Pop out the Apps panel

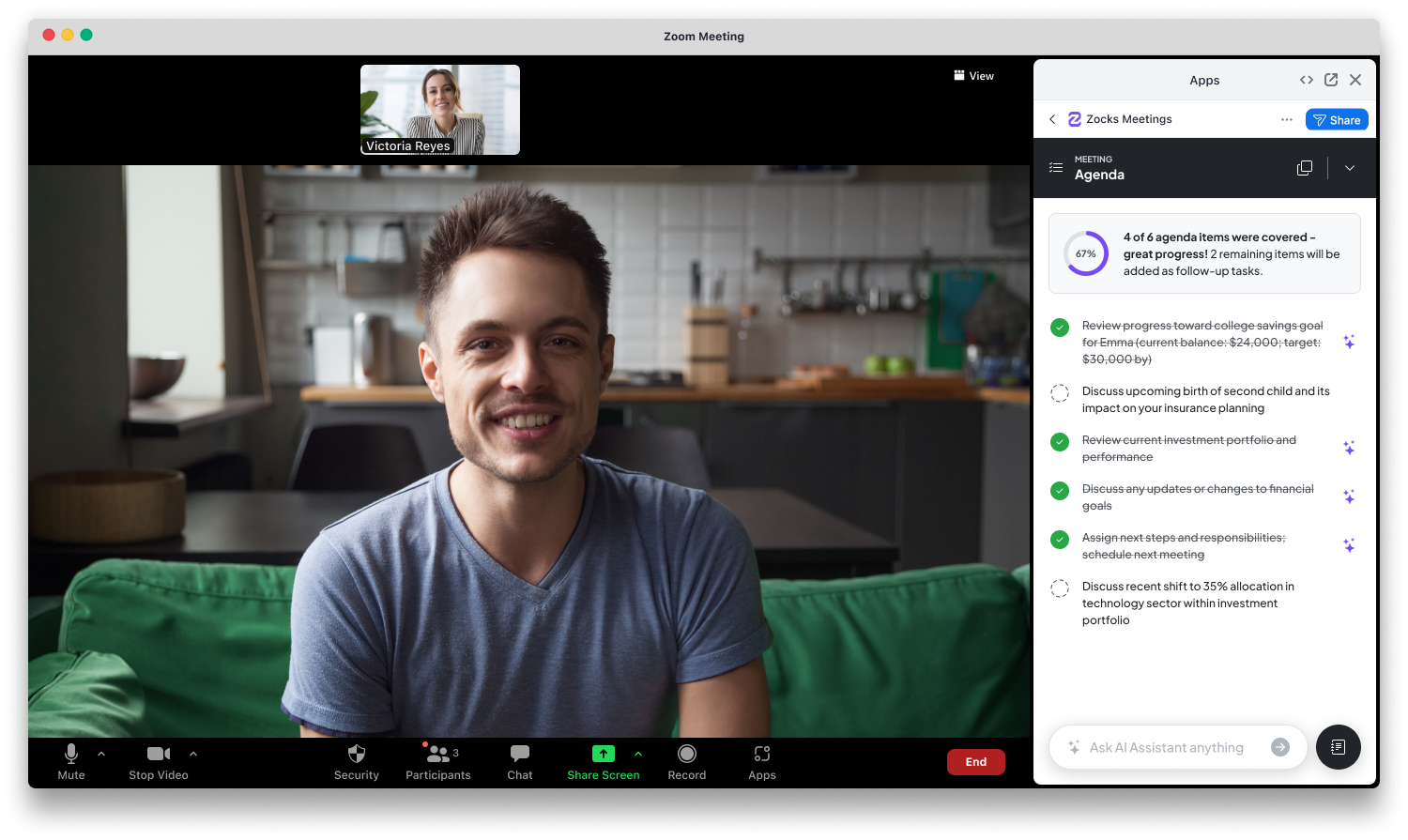click(x=1331, y=80)
